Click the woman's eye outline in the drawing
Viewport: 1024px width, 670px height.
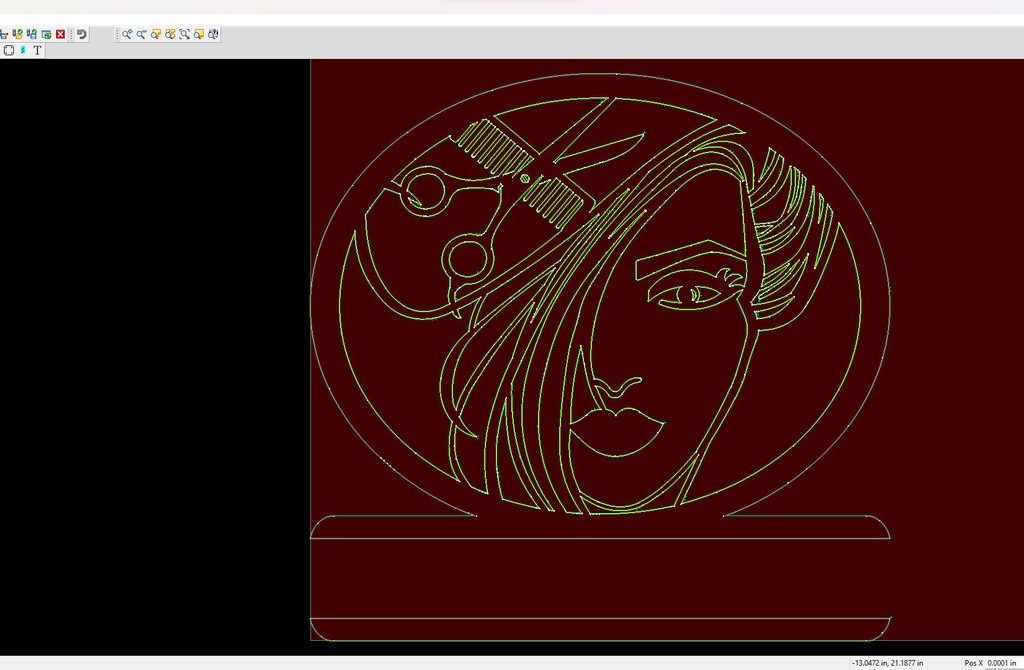pos(692,294)
